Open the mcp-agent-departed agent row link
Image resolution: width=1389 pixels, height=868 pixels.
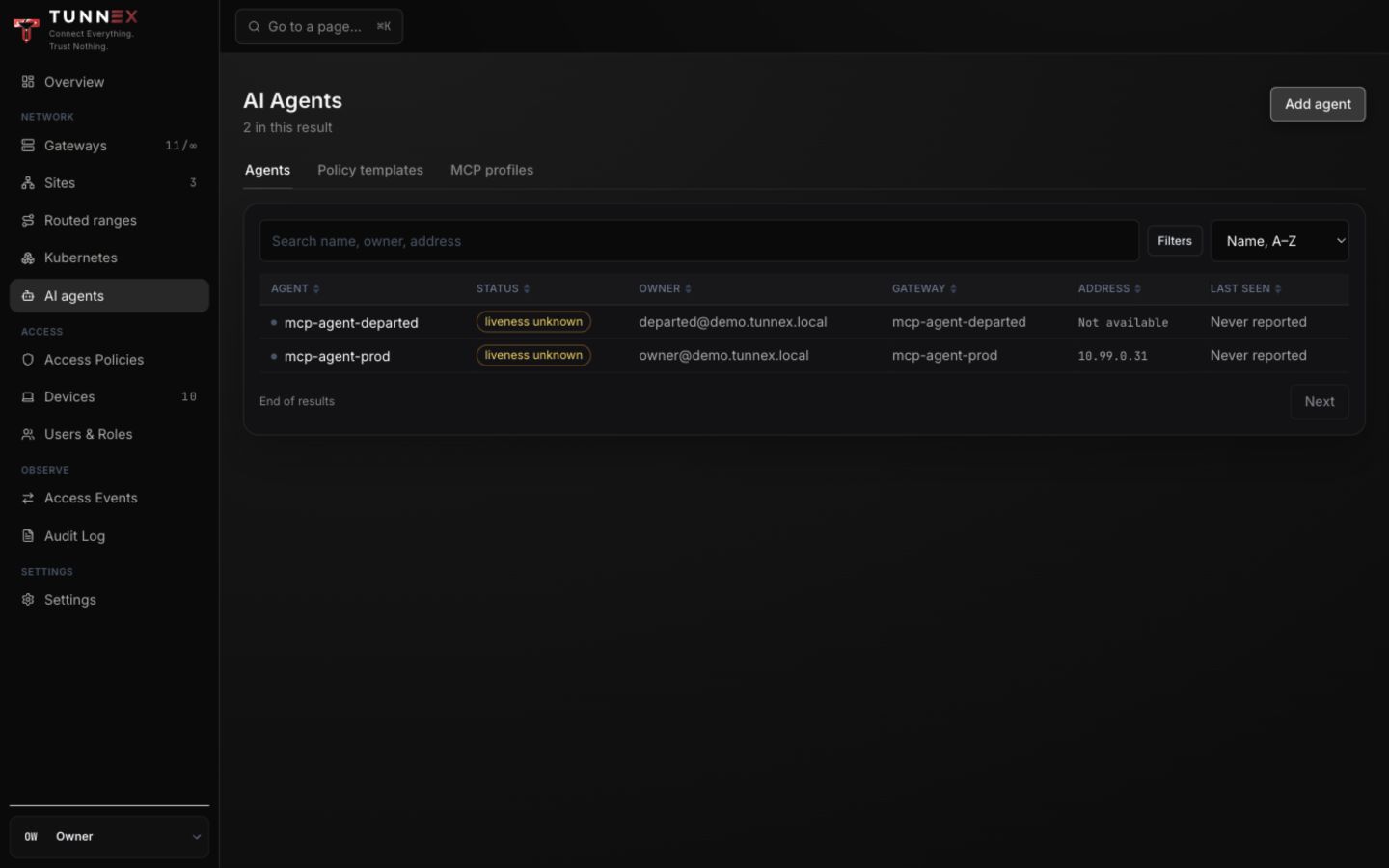point(351,323)
